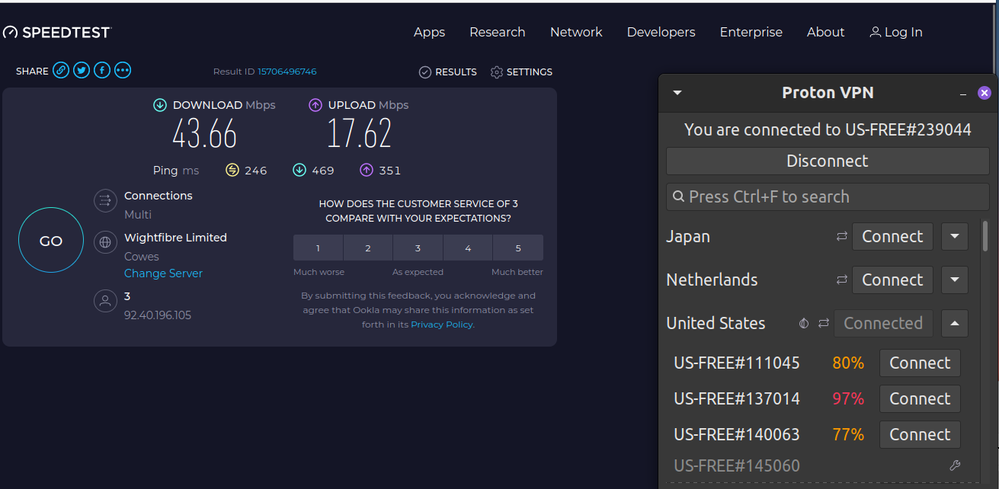Click the user ISP icon

point(105,301)
